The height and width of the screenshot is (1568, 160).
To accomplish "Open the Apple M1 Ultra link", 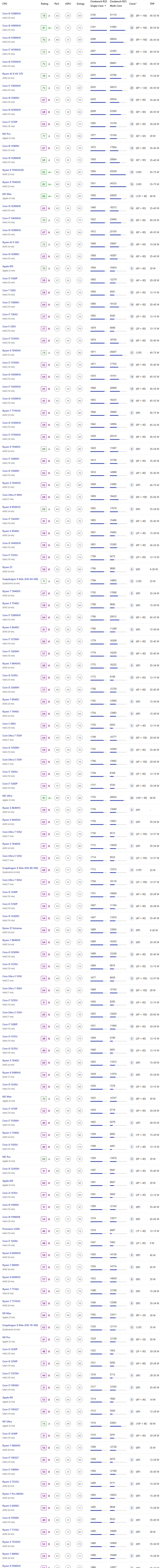I will tap(7, 1421).
